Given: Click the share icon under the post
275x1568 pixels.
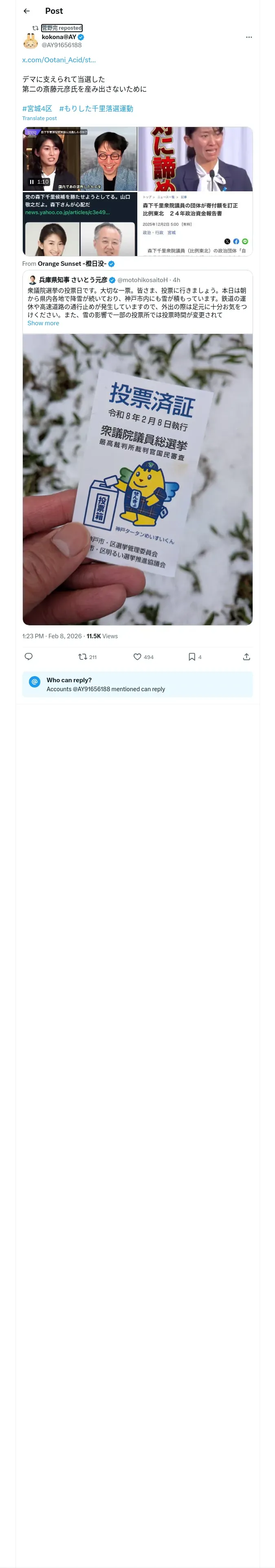Looking at the screenshot, I should (246, 657).
